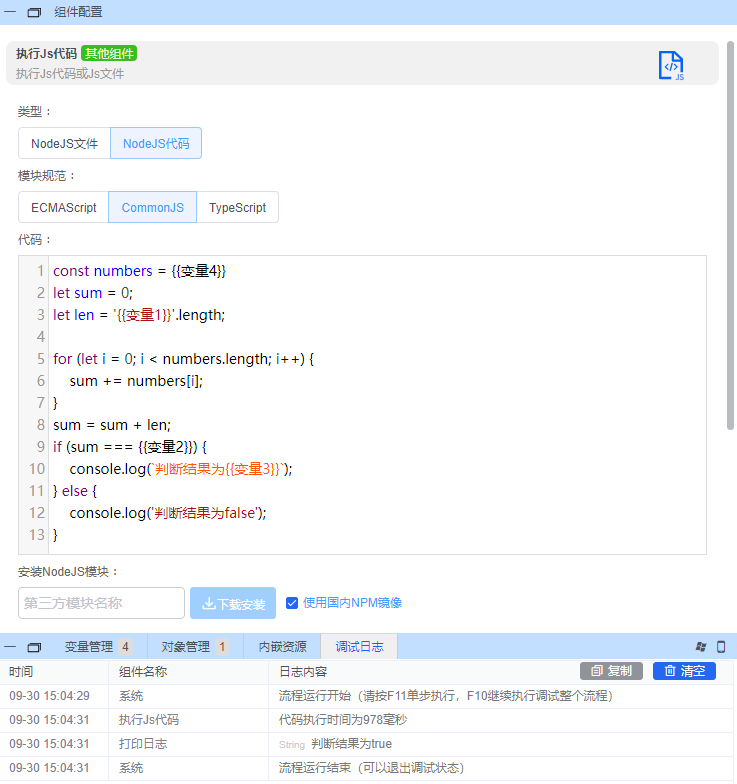Click 清空 to clear debug log
This screenshot has height=784, width=737.
click(684, 671)
